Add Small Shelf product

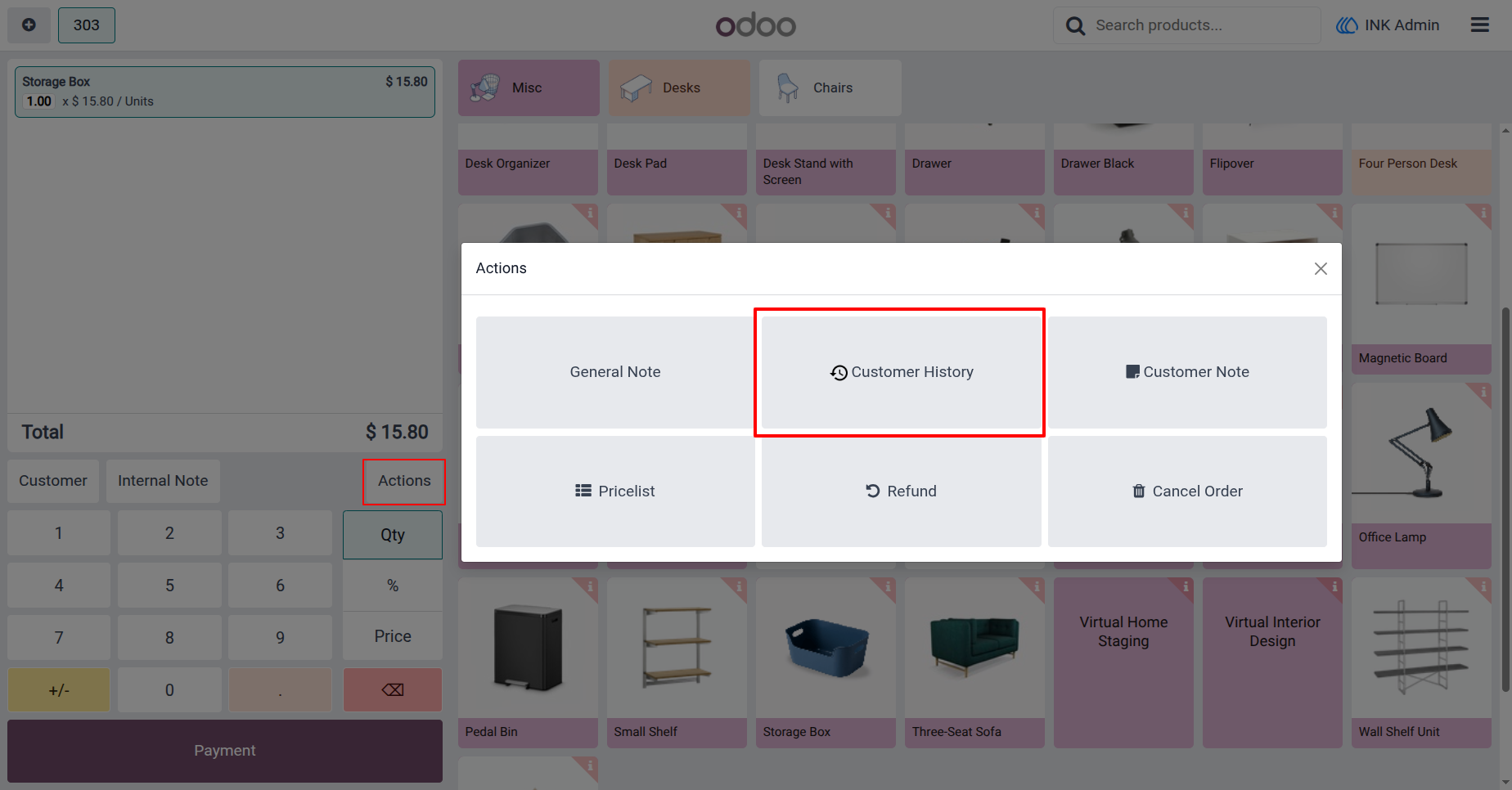[x=677, y=662]
